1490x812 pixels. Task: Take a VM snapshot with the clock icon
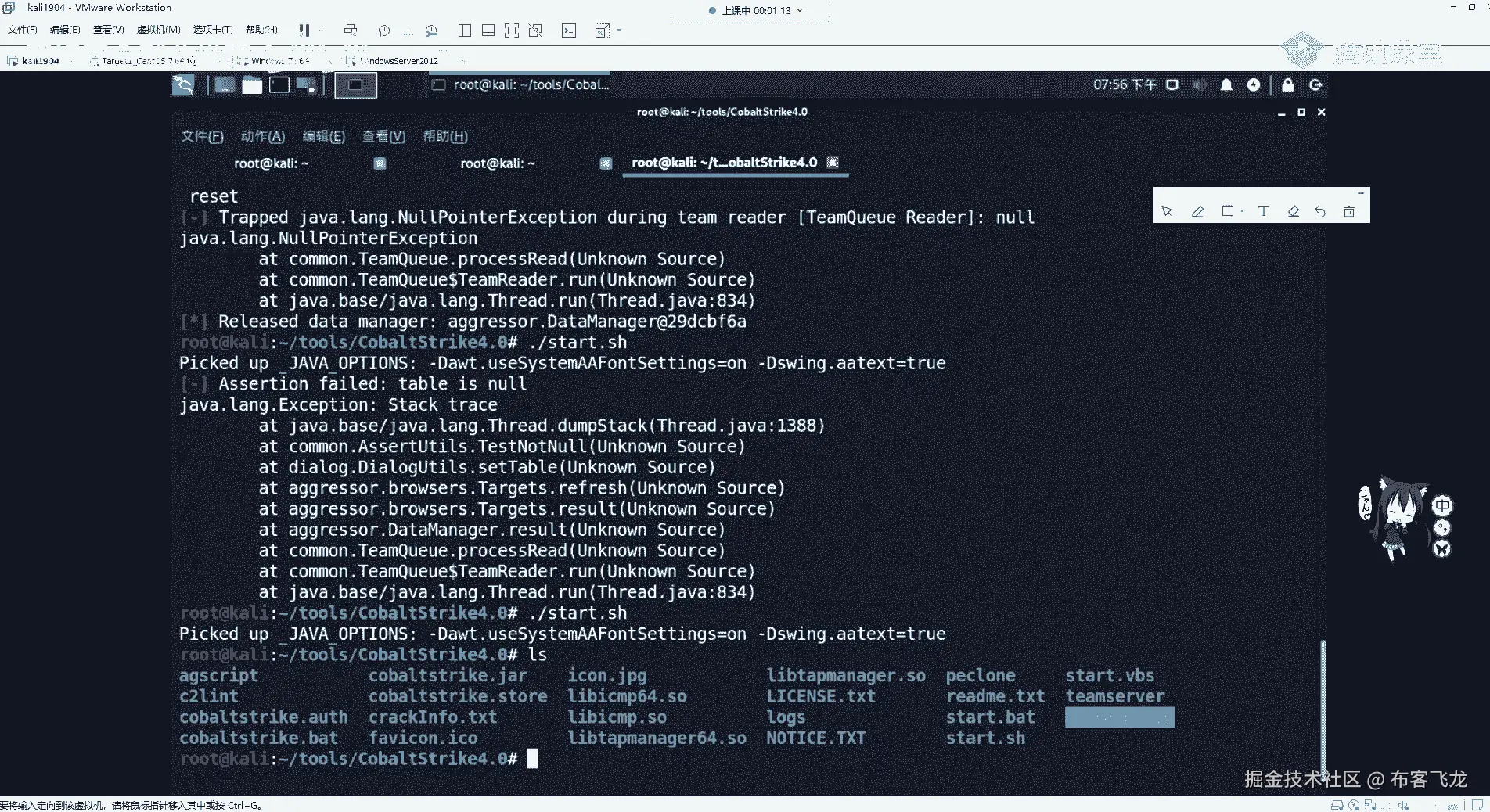pyautogui.click(x=383, y=31)
